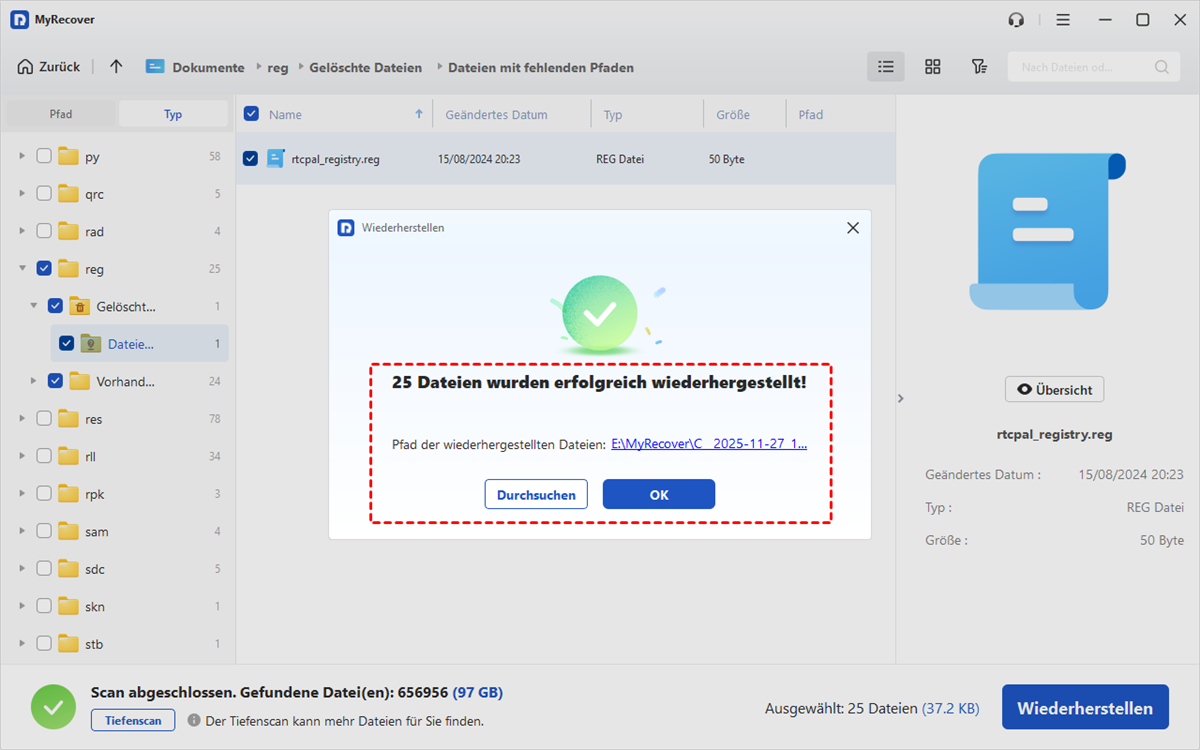The image size is (1200, 750).
Task: Expand the Vorhand... subfolder node
Action: 33,381
